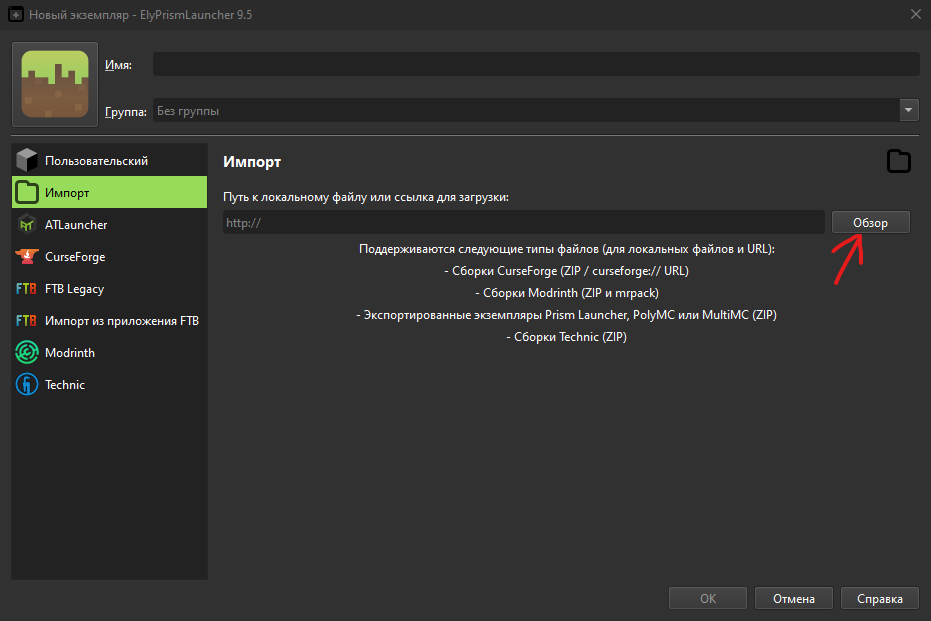Click the Импорт folder icon in sidebar
Screen dimensions: 931x621
[27, 192]
